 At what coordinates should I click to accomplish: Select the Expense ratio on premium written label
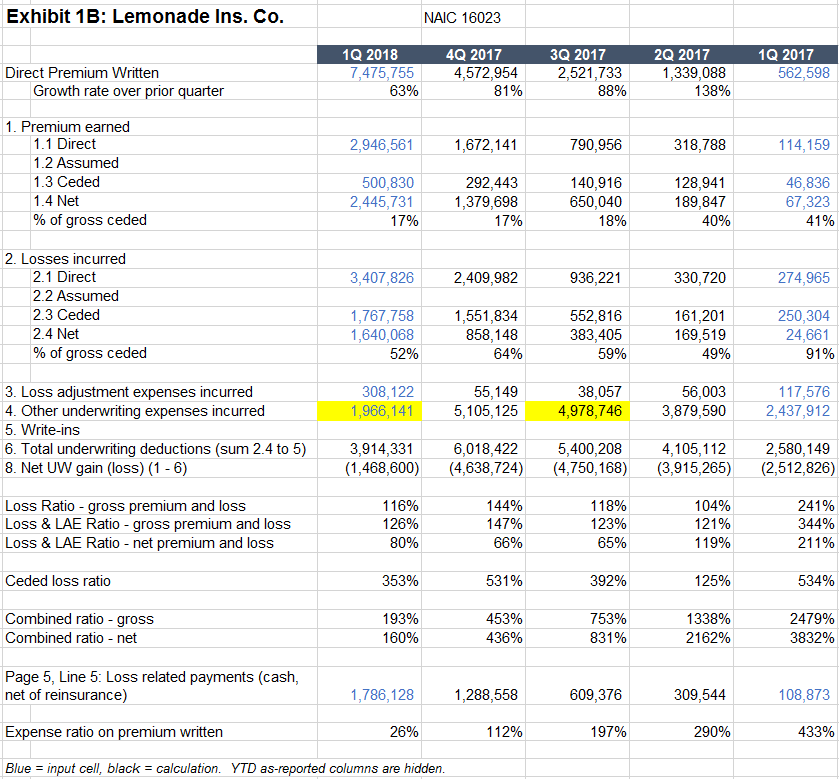[x=114, y=732]
